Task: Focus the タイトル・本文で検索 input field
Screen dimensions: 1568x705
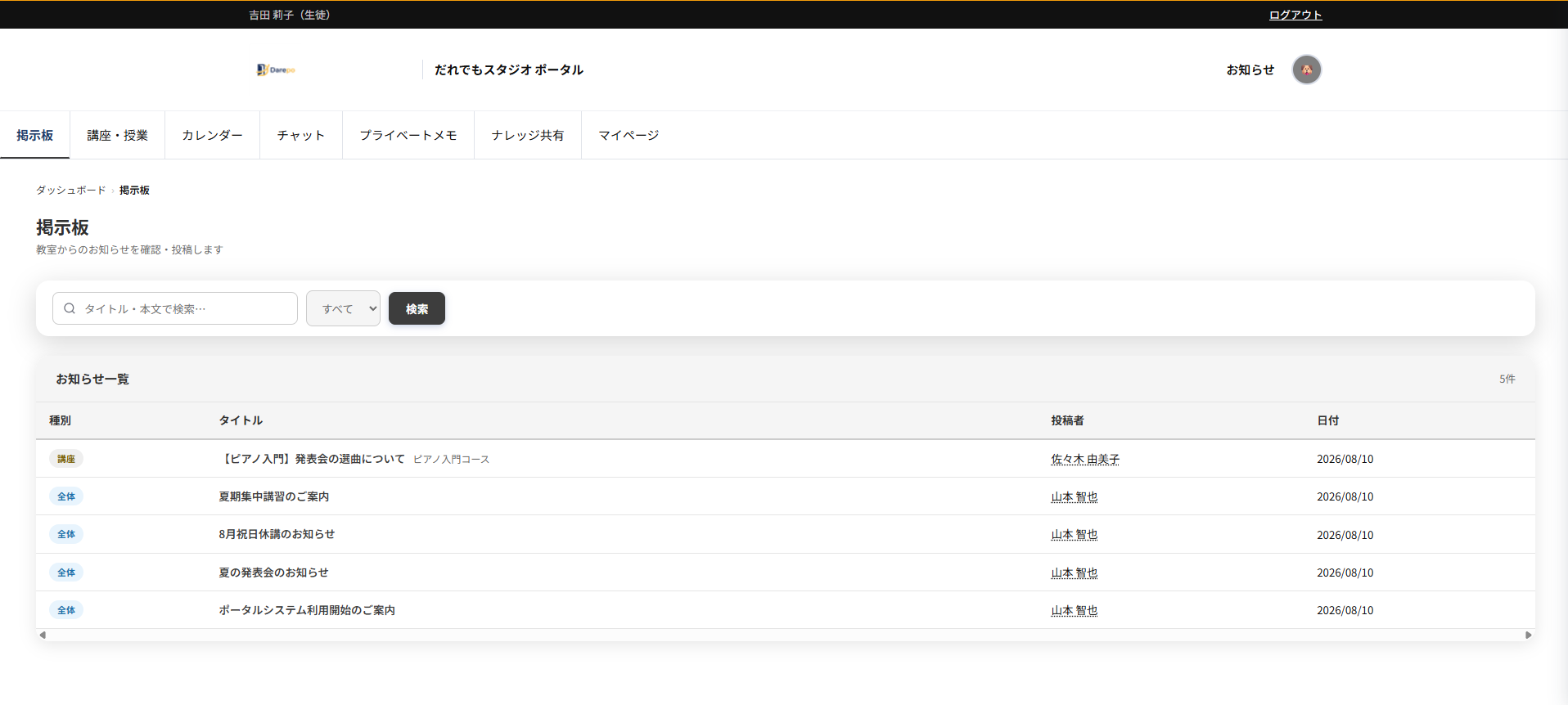Action: tap(175, 308)
